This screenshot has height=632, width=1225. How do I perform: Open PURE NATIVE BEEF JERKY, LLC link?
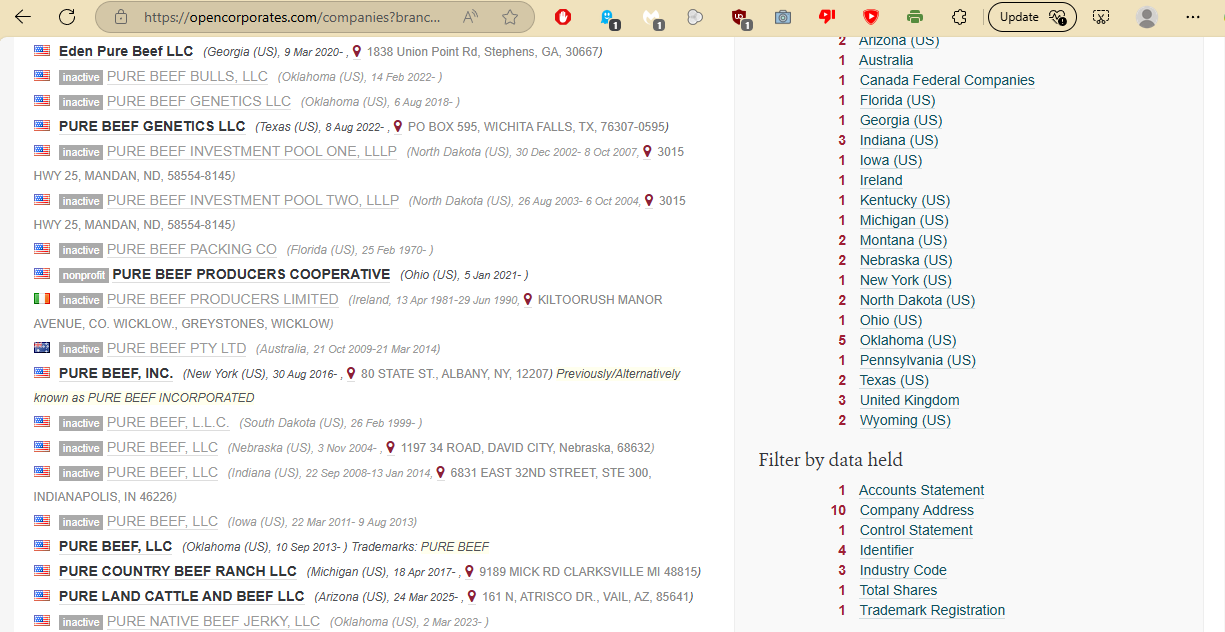(213, 621)
